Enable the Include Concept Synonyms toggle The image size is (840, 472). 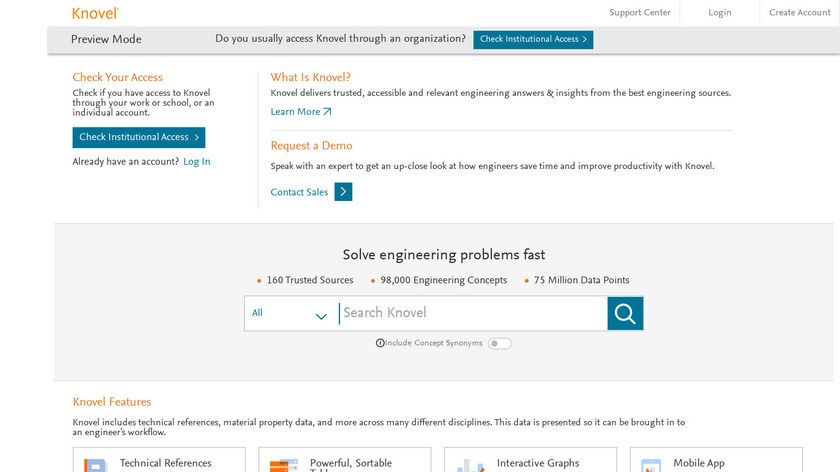click(x=499, y=343)
